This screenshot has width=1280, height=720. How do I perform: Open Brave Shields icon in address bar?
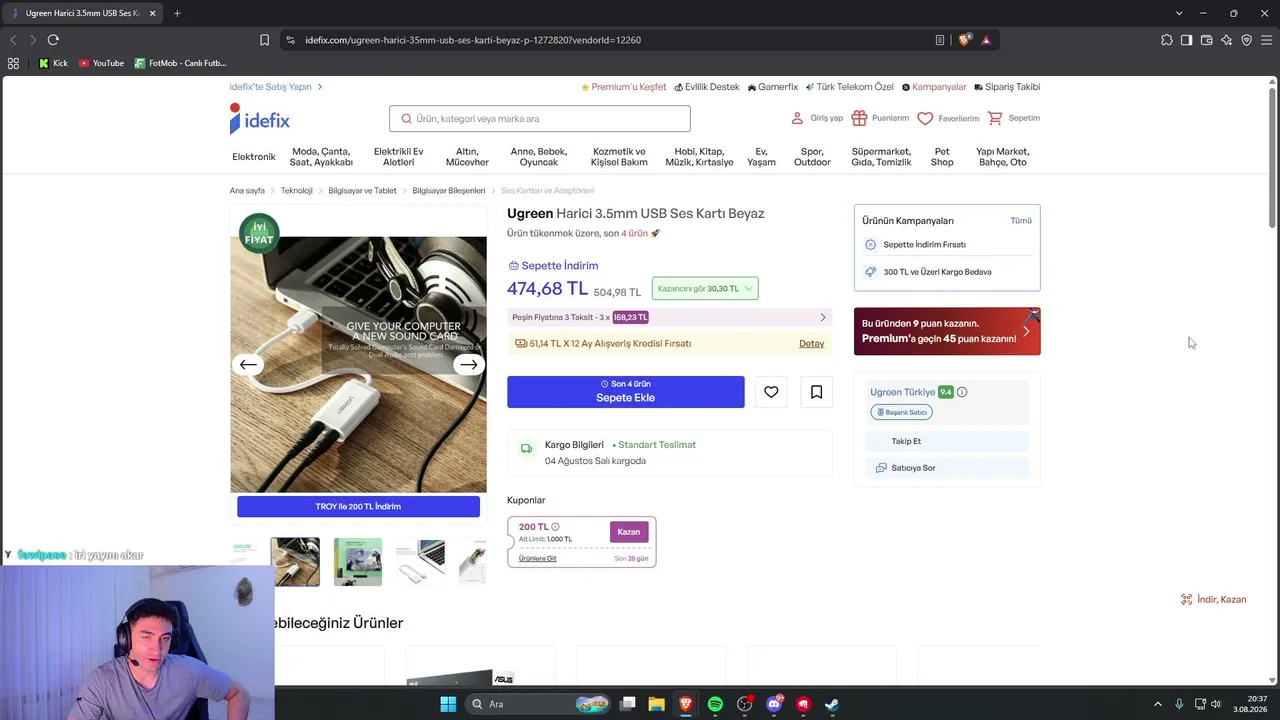pyautogui.click(x=964, y=40)
